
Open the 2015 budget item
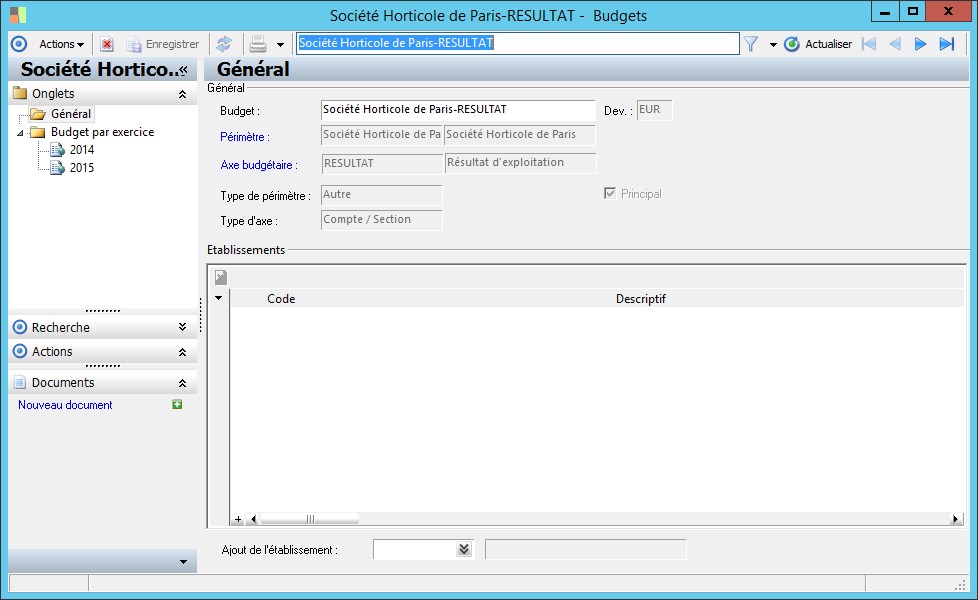point(82,168)
